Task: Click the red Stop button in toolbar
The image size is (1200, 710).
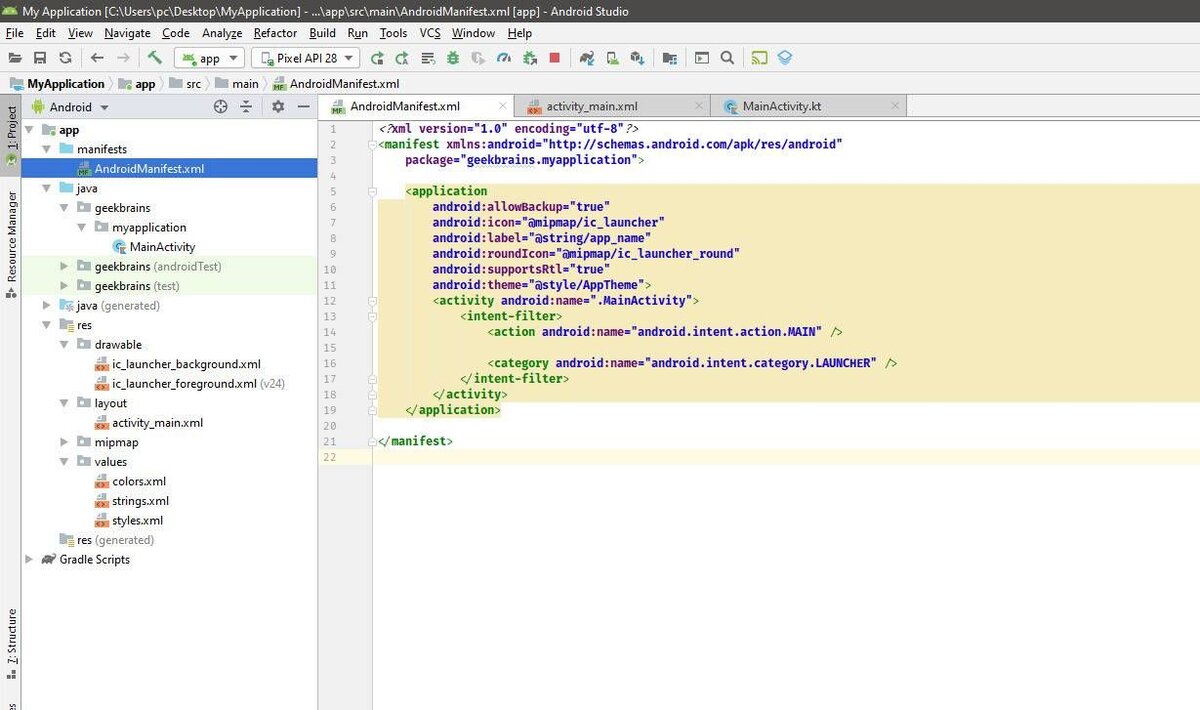Action: pyautogui.click(x=554, y=58)
